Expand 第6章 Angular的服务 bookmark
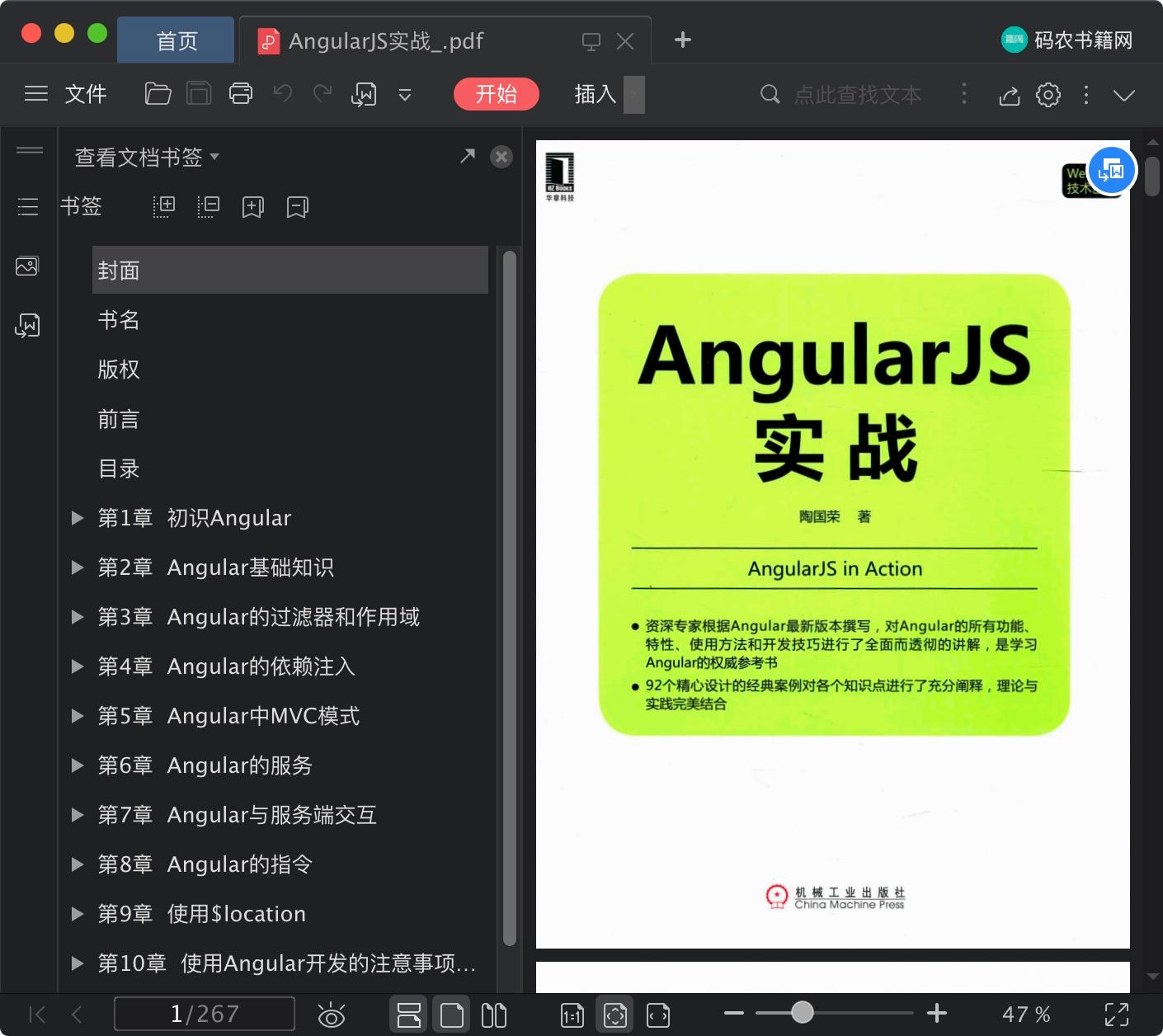 coord(78,765)
